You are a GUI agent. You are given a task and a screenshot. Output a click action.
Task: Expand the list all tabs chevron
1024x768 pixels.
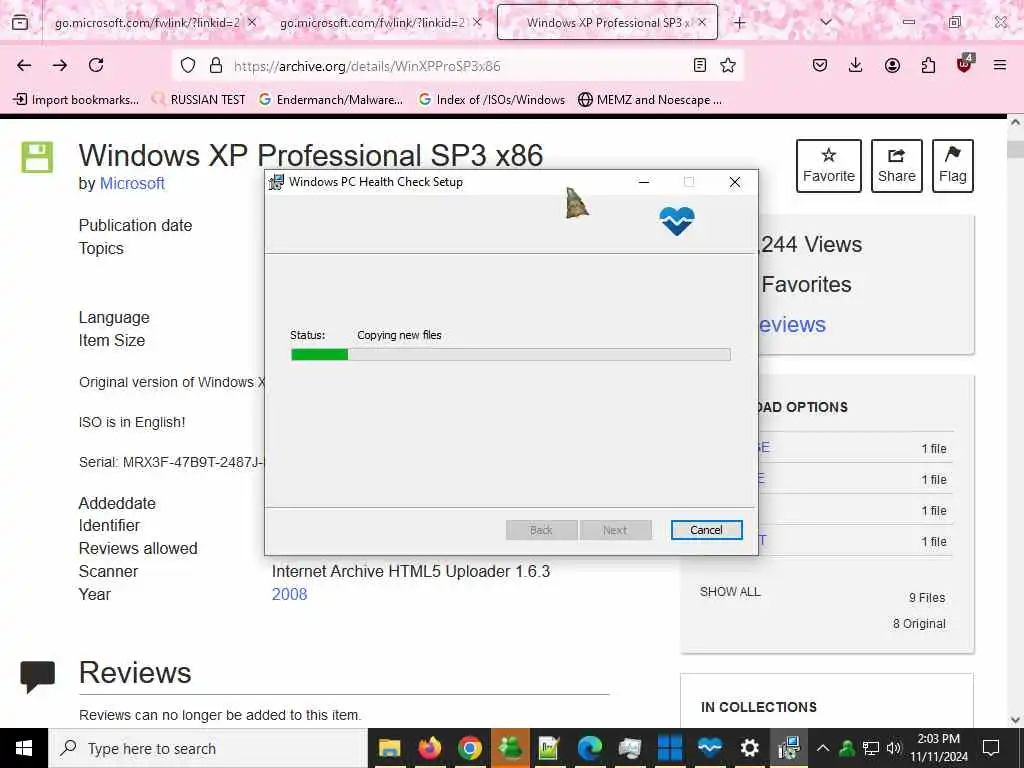pyautogui.click(x=825, y=22)
